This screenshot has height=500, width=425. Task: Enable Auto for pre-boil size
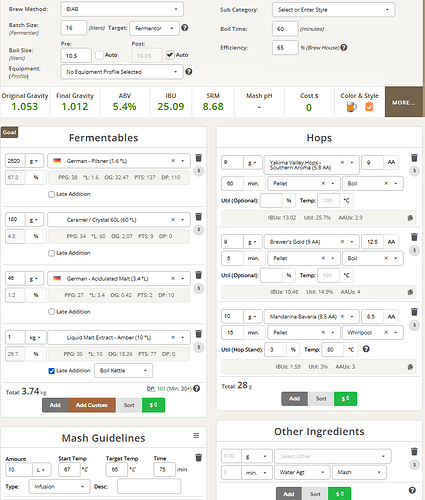coord(99,55)
